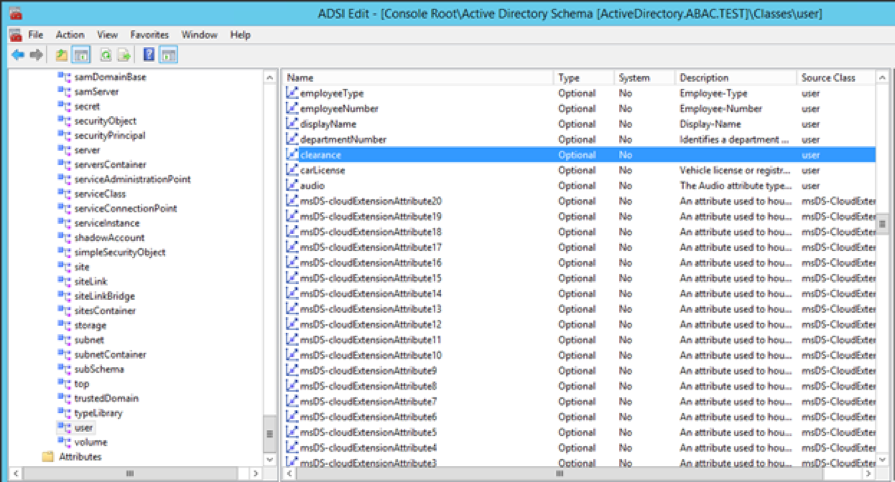The height and width of the screenshot is (482, 895).
Task: Click icon beside msDS-cloudExtensionAttribute15
Action: tap(292, 278)
